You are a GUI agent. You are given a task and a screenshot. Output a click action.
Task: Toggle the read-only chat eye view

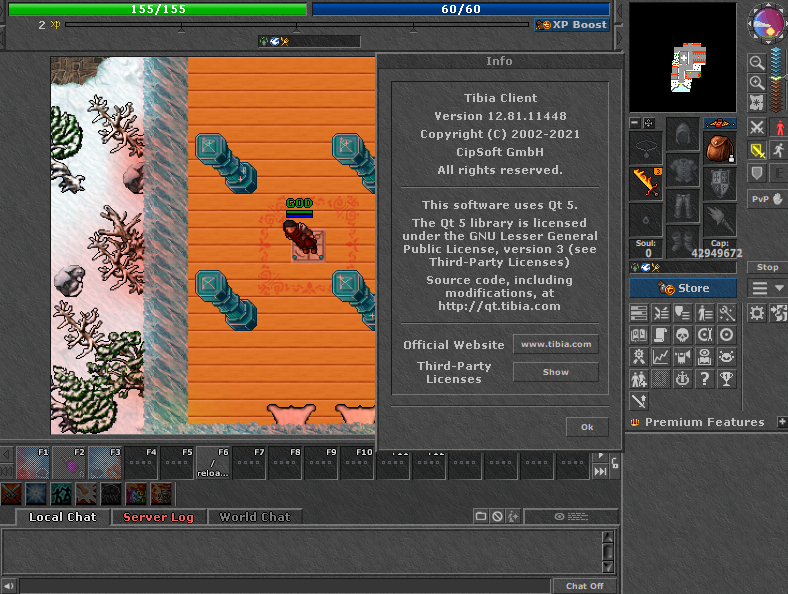[x=571, y=517]
